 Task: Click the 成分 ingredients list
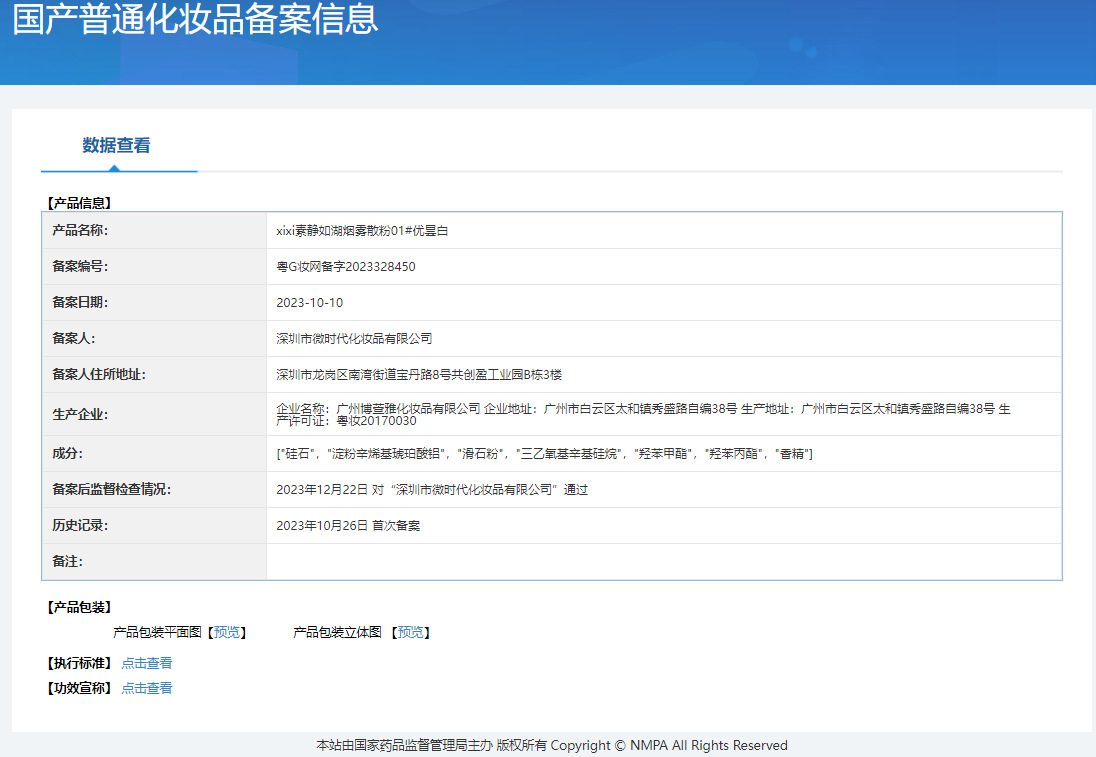[x=544, y=454]
